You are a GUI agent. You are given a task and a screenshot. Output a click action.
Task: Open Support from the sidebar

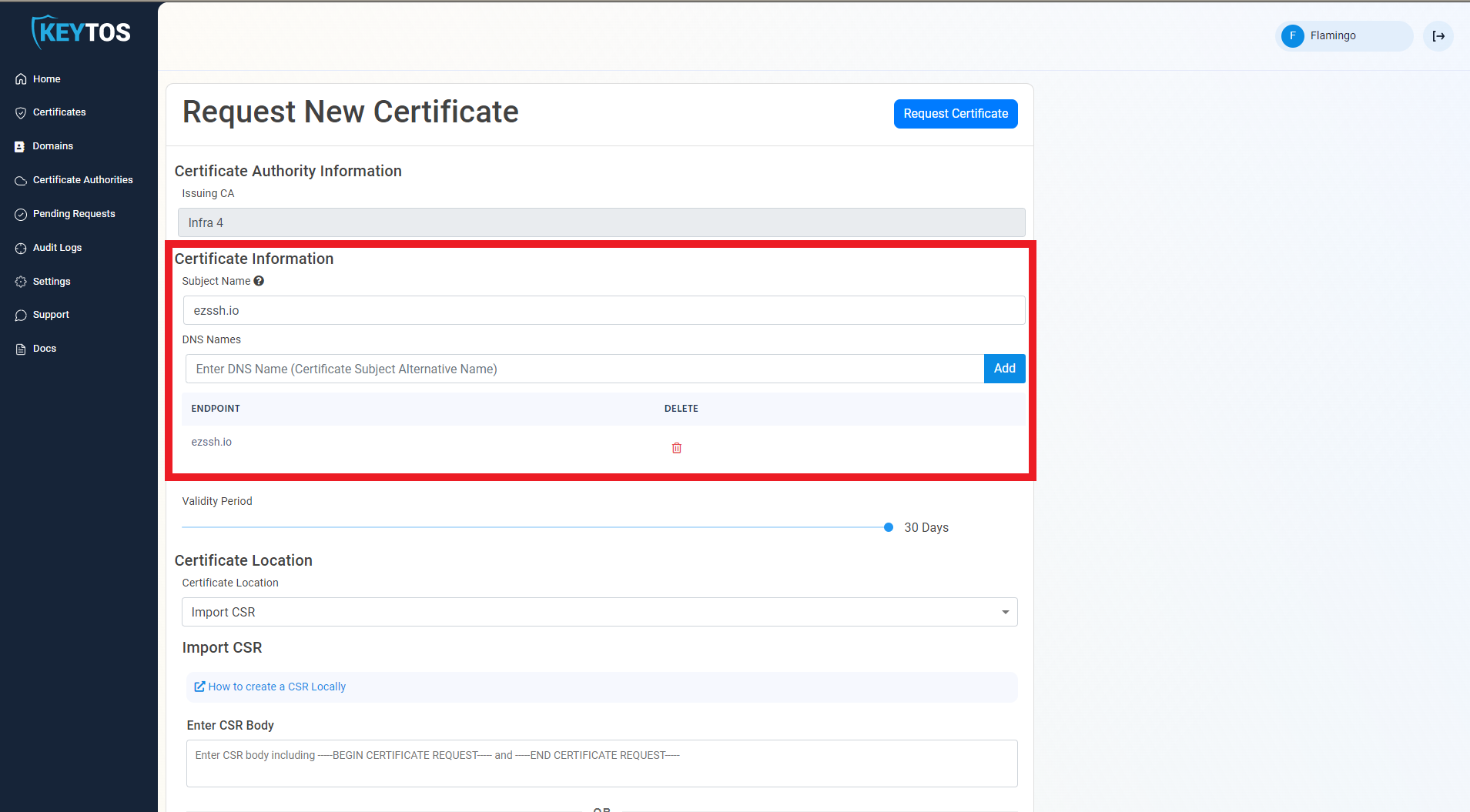click(51, 315)
